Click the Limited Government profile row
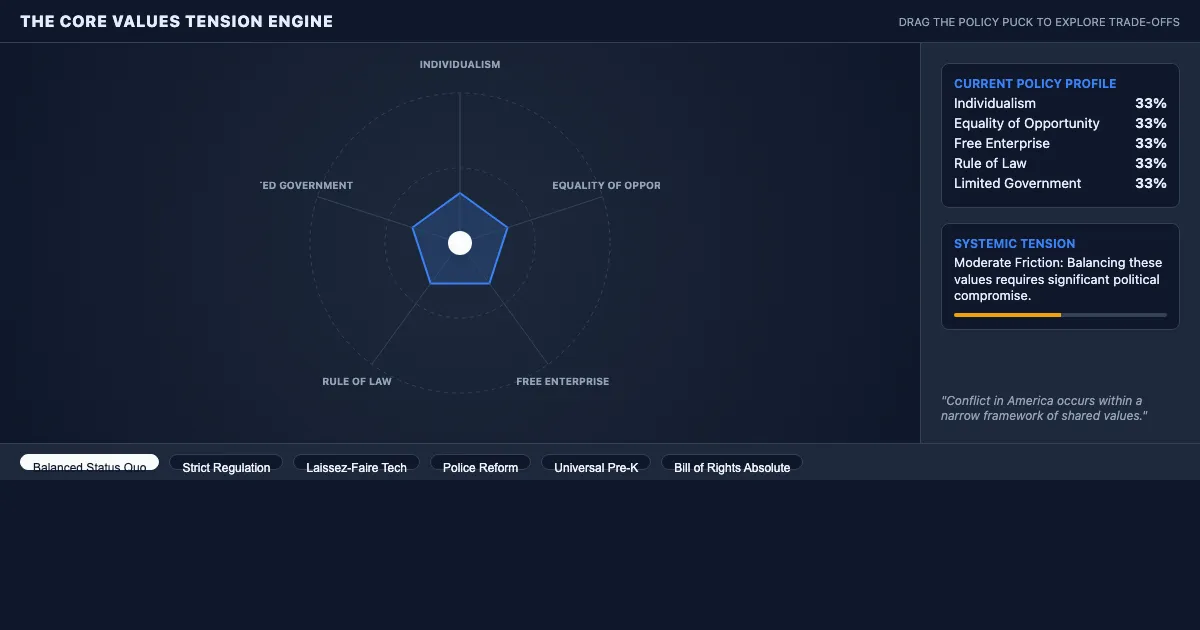The image size is (1200, 630). pyautogui.click(x=1060, y=183)
